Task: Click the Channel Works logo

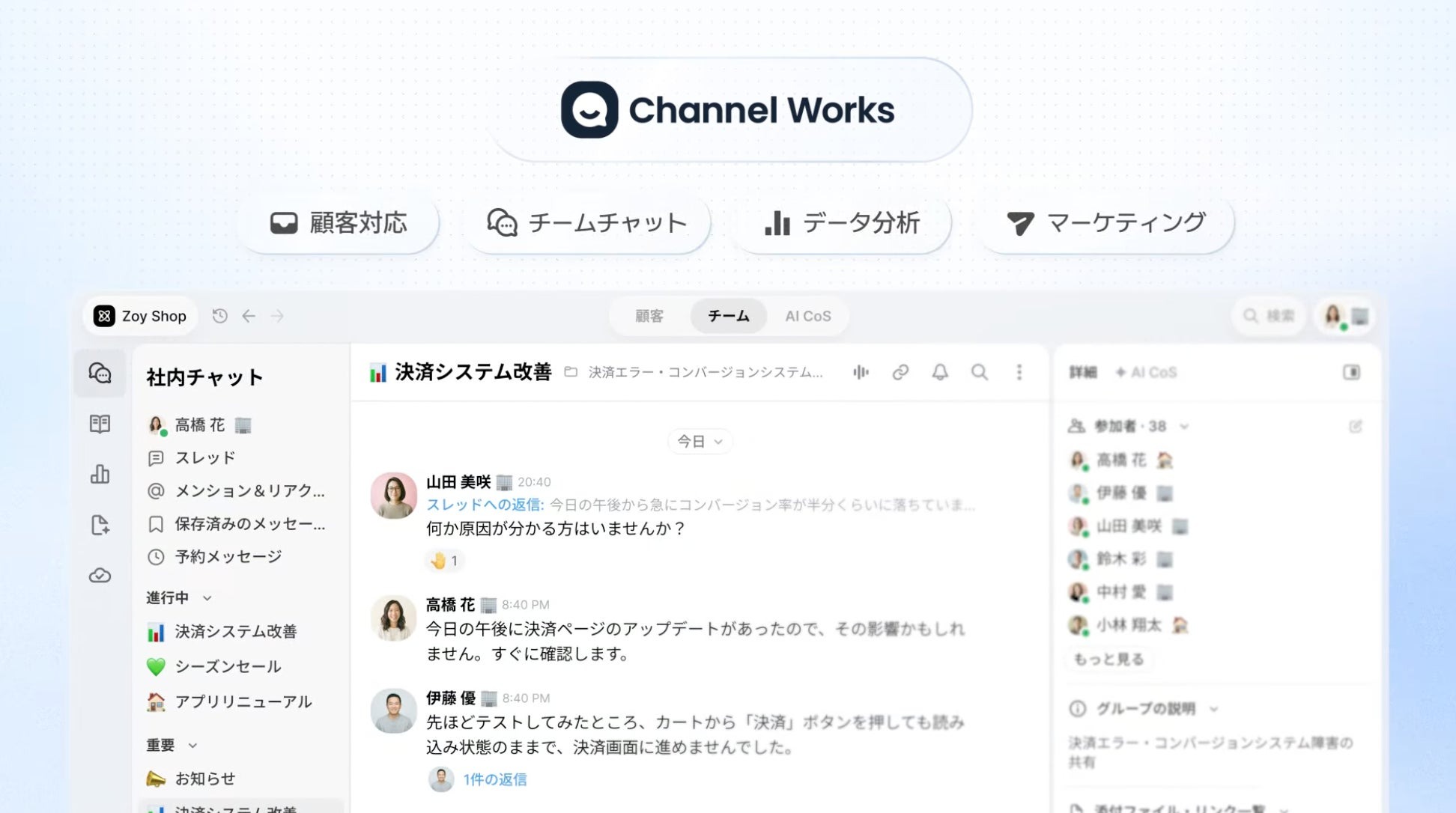Action: (728, 110)
